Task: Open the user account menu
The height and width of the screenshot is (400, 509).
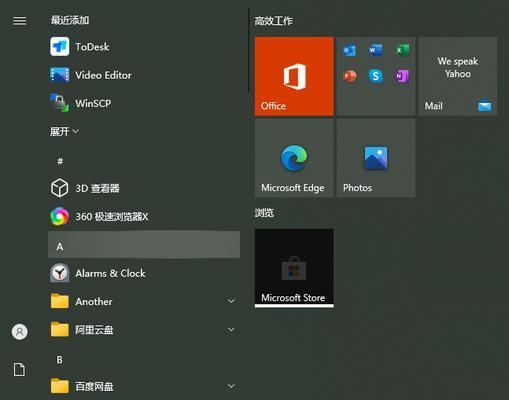Action: [20, 332]
